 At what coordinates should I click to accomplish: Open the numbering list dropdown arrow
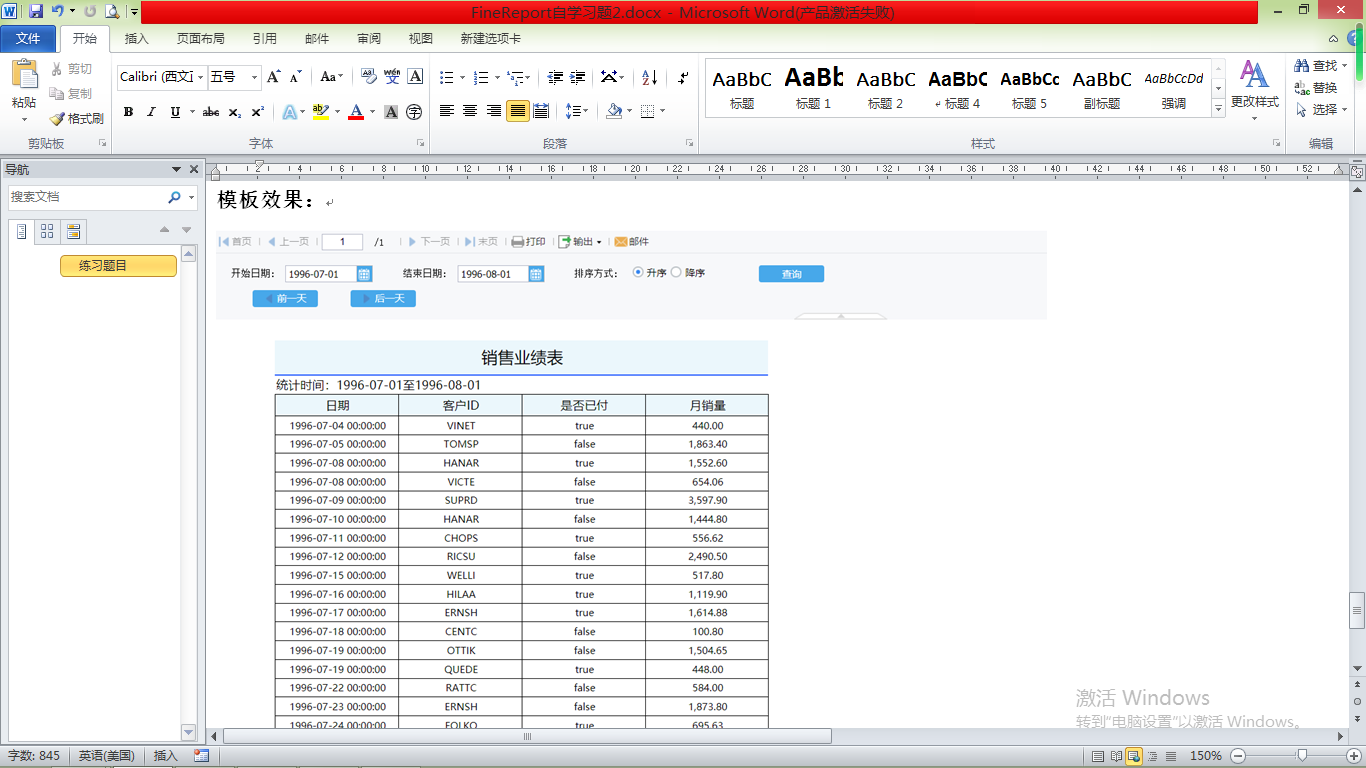click(x=496, y=77)
